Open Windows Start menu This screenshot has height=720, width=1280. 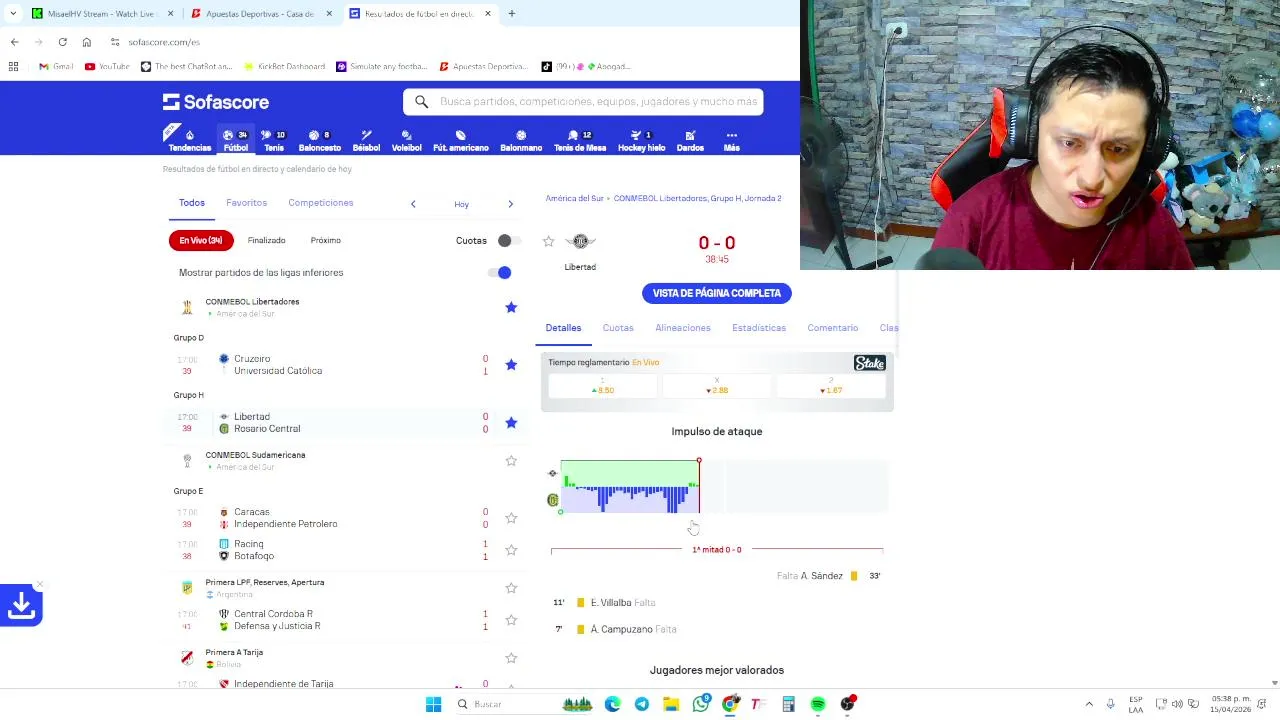point(433,704)
